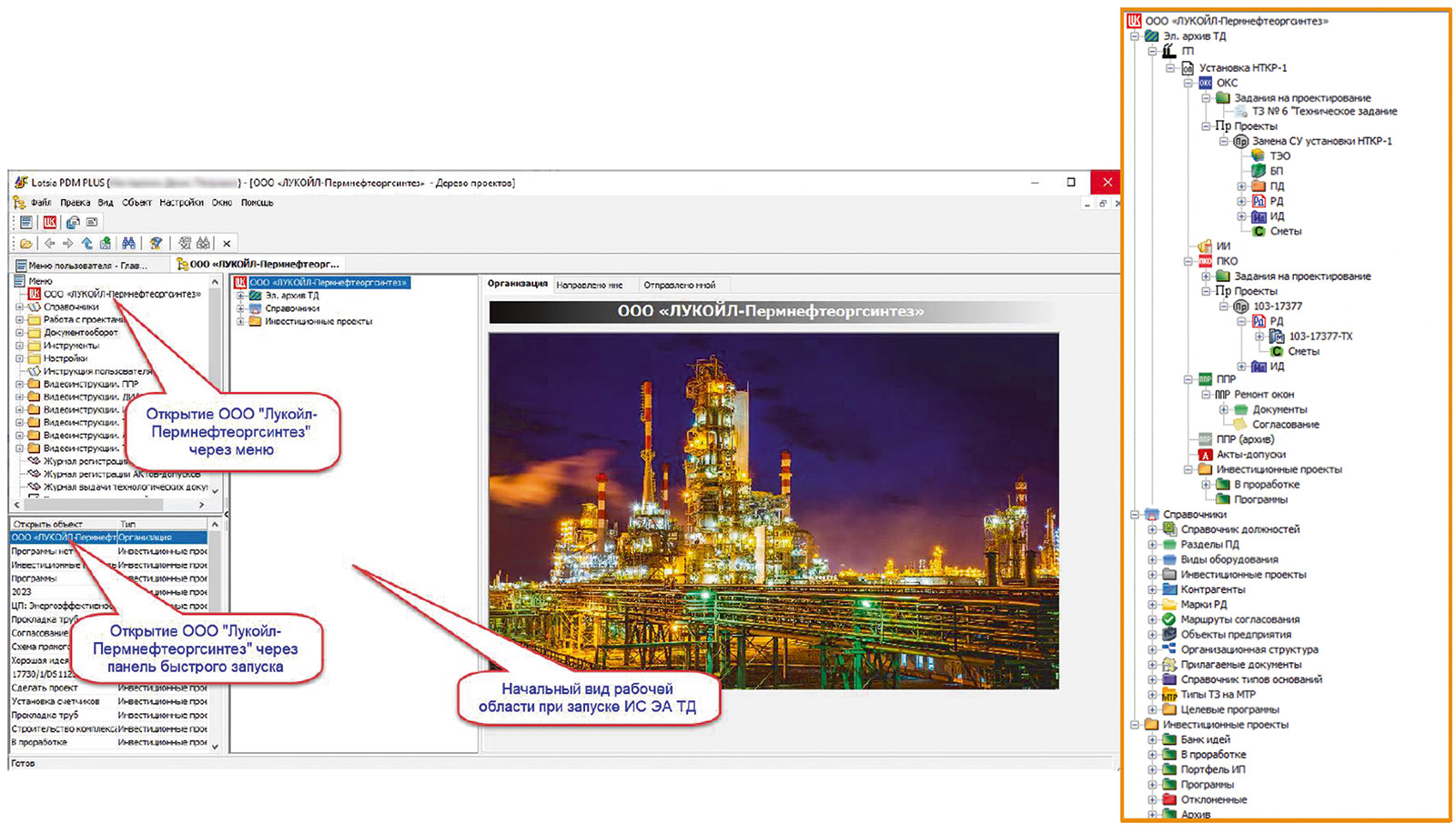Expand Справочники in center tree

241,308
